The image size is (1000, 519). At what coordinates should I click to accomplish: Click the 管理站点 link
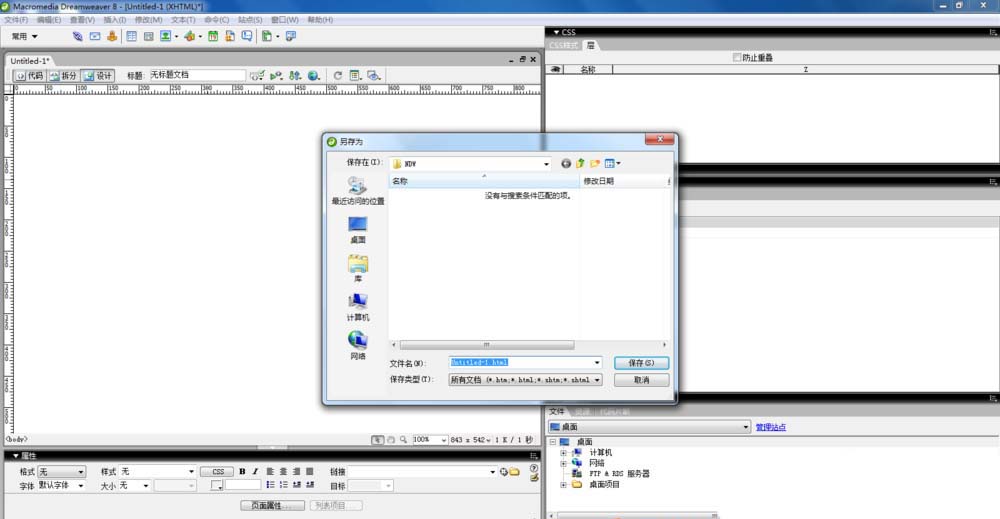click(x=770, y=427)
